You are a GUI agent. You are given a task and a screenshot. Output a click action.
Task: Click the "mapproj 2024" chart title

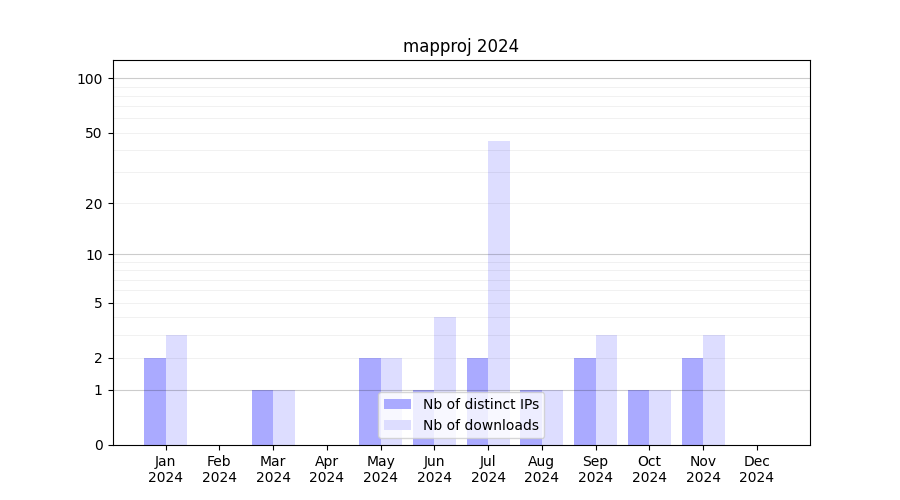[461, 46]
